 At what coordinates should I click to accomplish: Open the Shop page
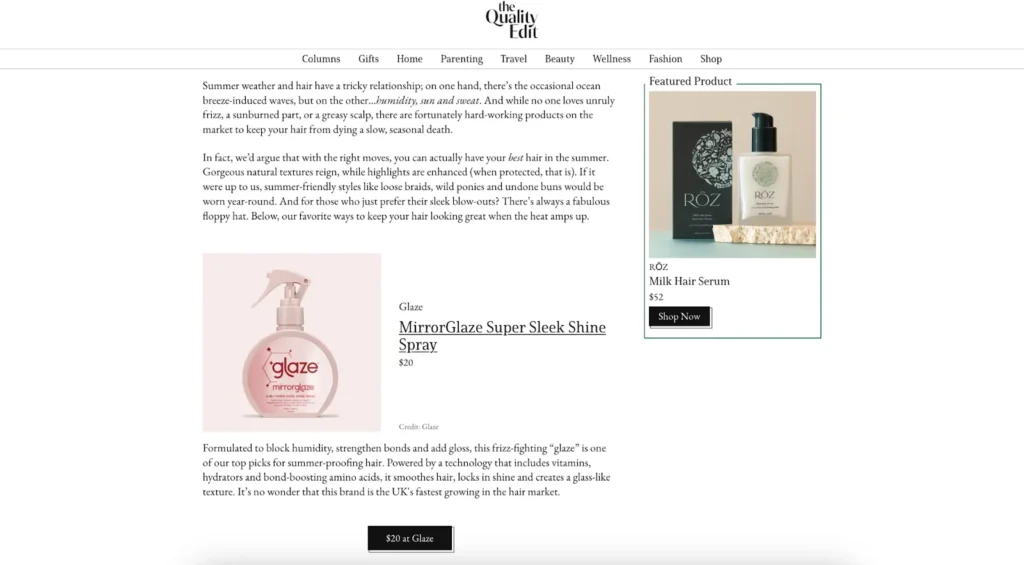click(711, 59)
